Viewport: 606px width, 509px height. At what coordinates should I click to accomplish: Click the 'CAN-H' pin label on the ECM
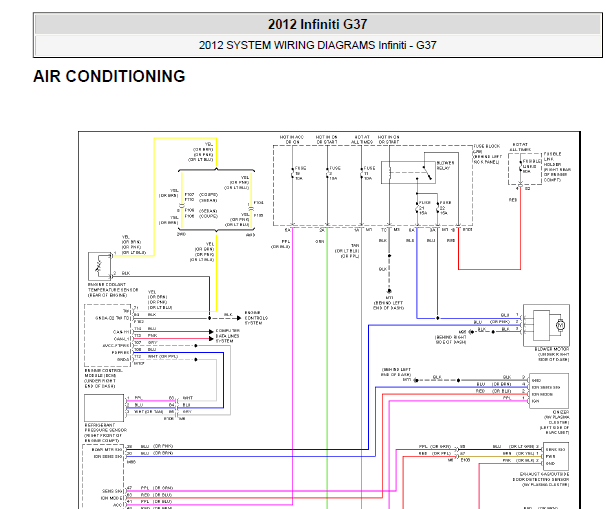pyautogui.click(x=121, y=332)
